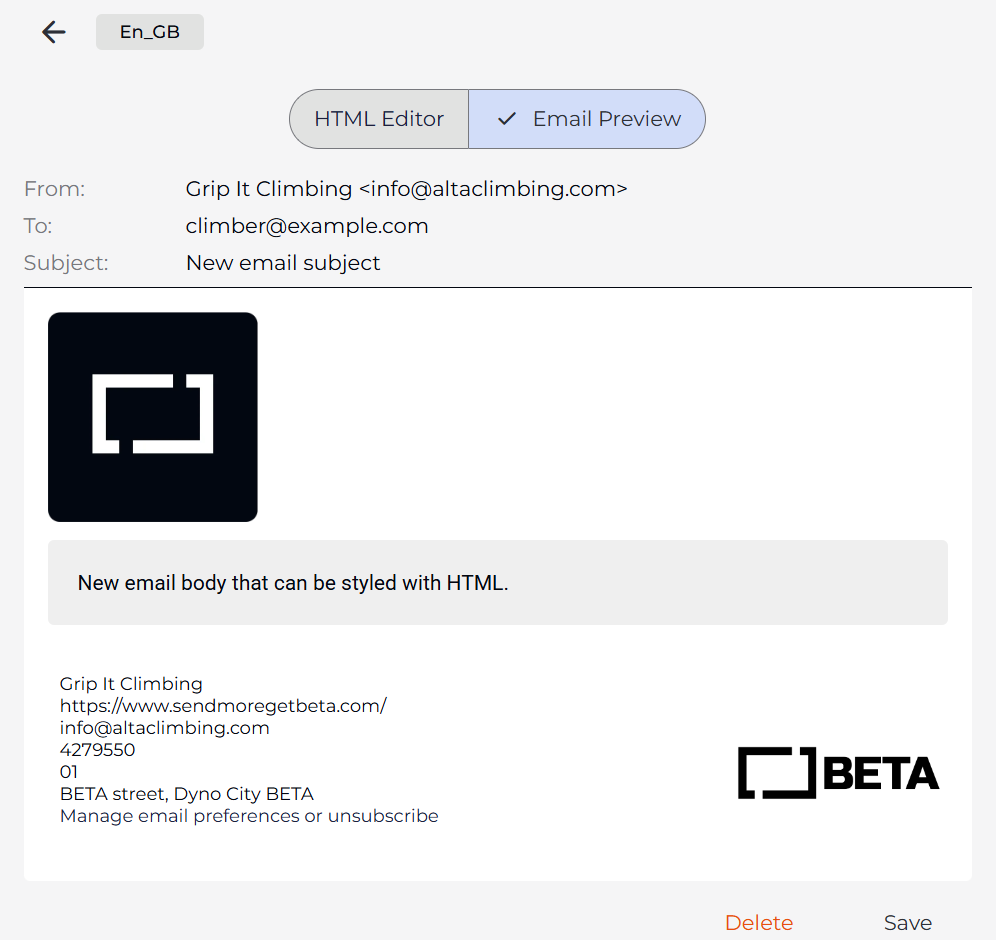Switch to the HTML Editor tab
The height and width of the screenshot is (940, 997).
pyautogui.click(x=379, y=119)
